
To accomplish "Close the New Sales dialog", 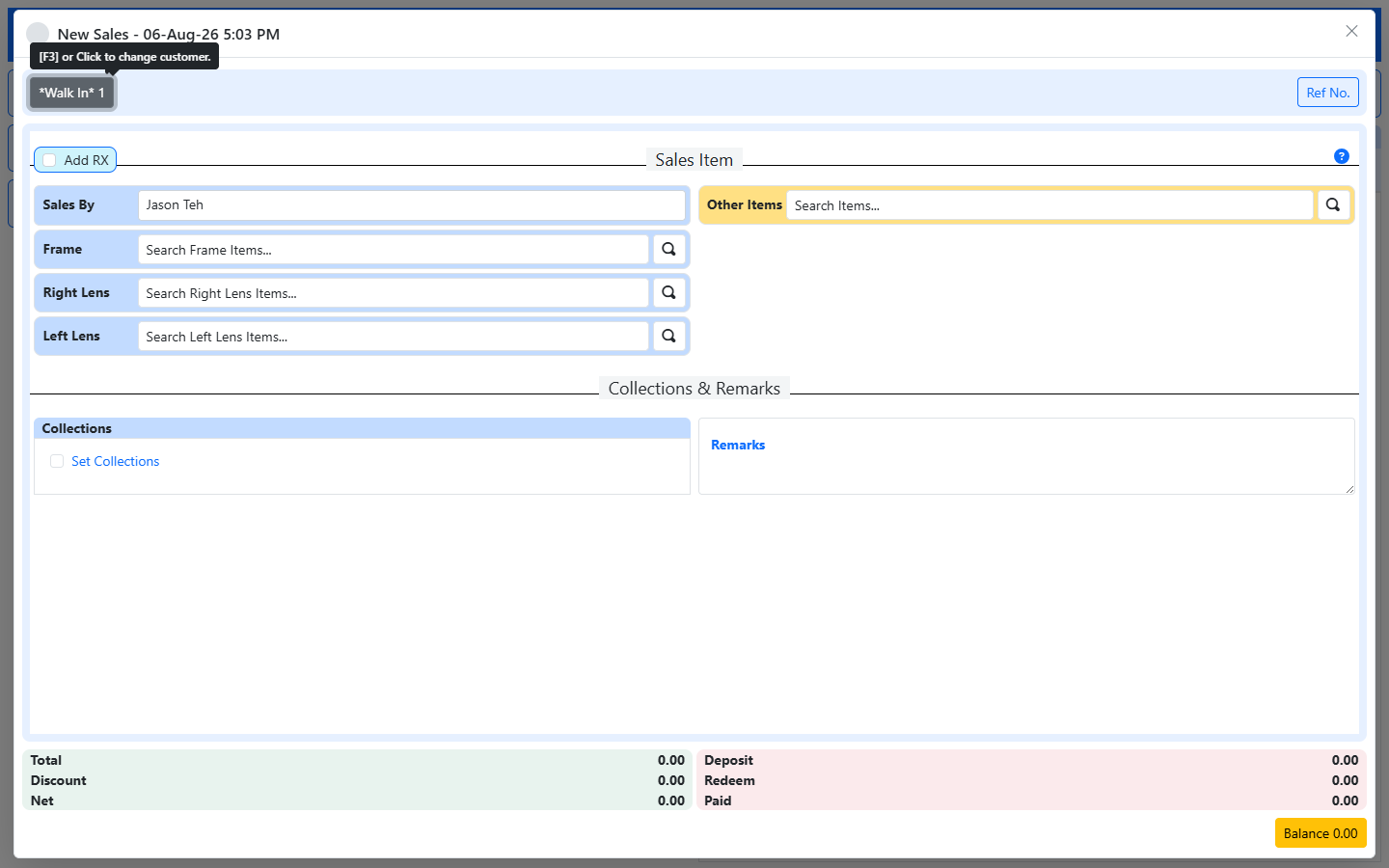I will pos(1351,31).
